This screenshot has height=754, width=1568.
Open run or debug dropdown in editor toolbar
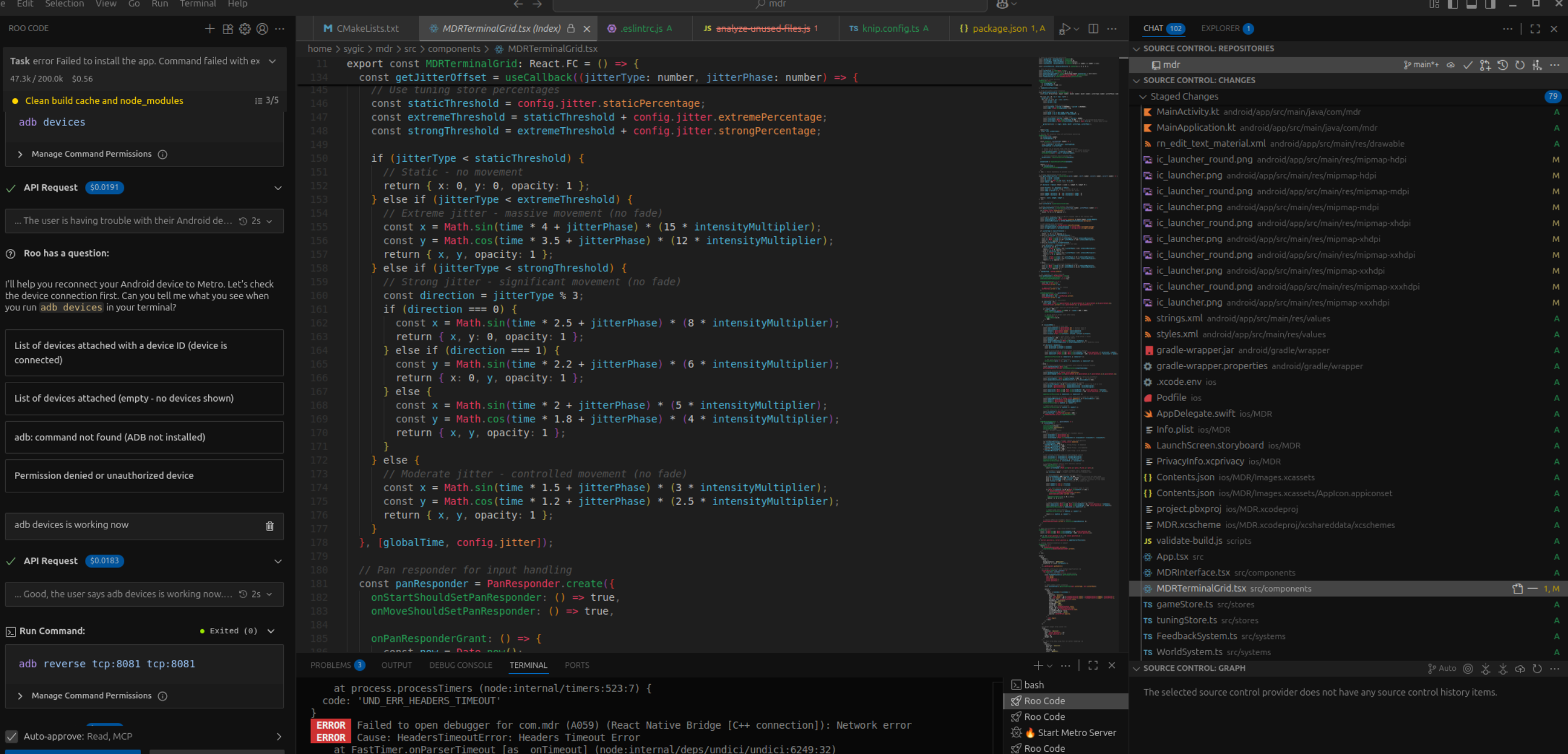point(1076,29)
